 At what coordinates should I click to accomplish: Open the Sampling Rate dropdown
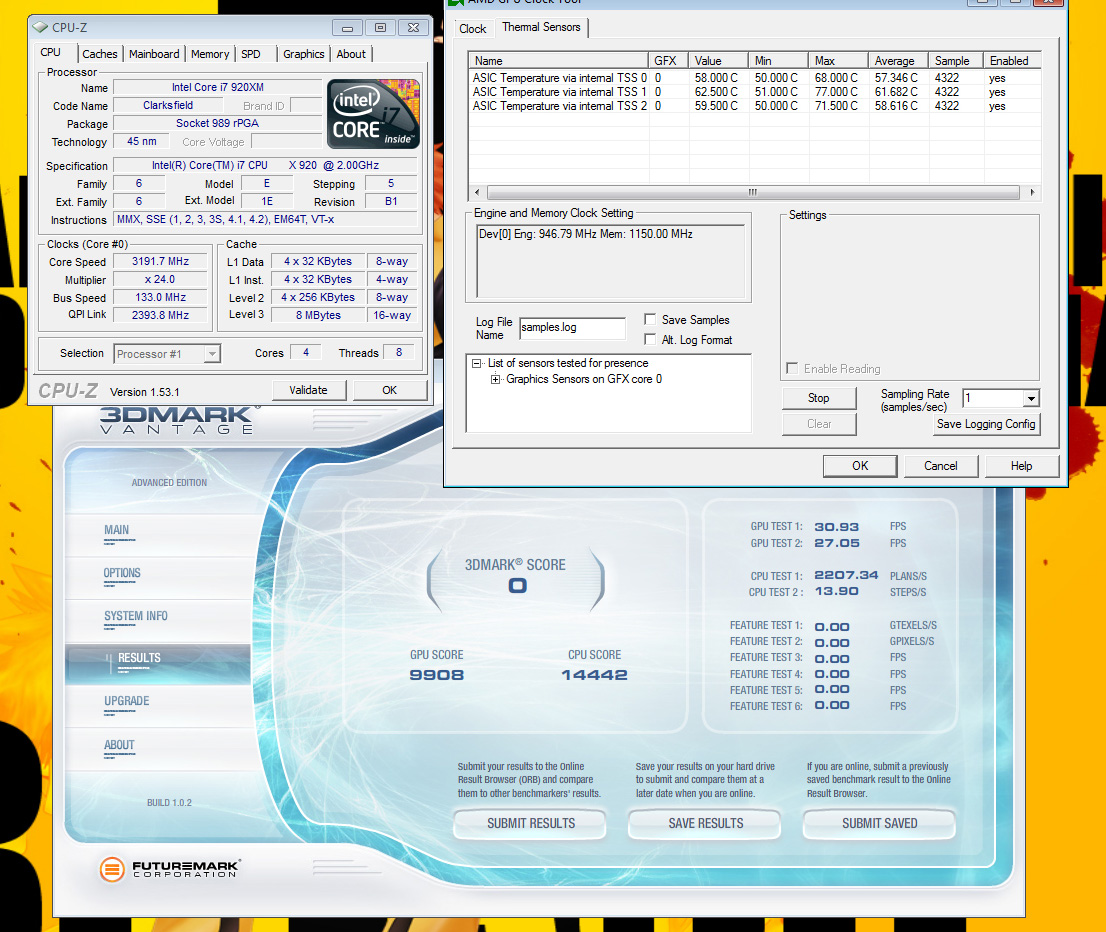pos(1031,399)
